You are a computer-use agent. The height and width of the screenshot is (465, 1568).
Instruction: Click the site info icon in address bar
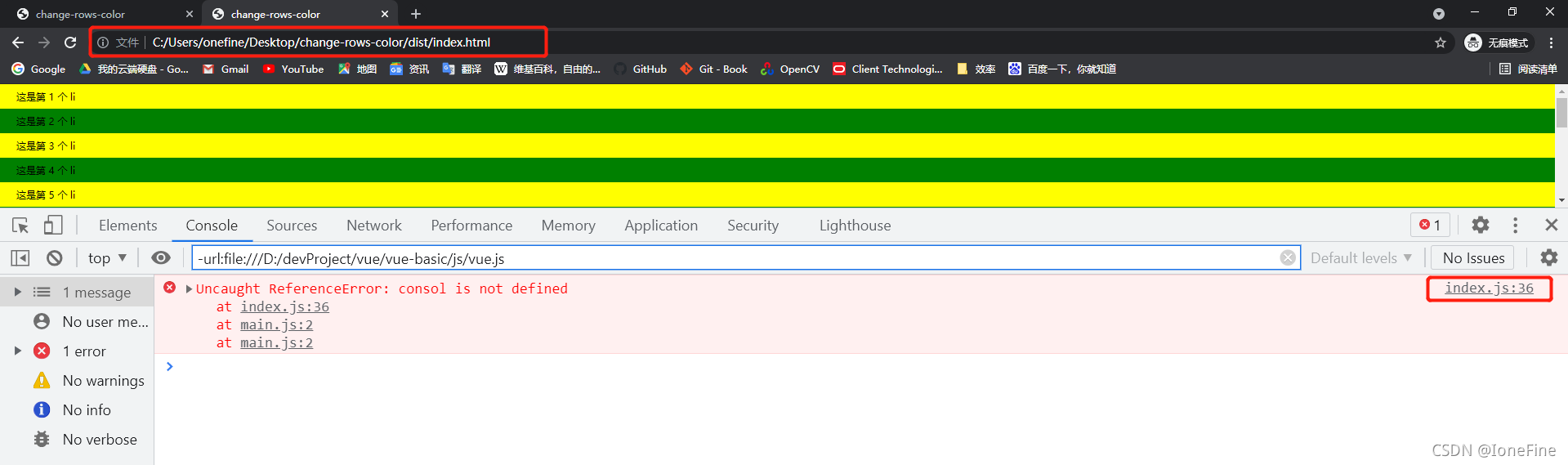(x=103, y=42)
